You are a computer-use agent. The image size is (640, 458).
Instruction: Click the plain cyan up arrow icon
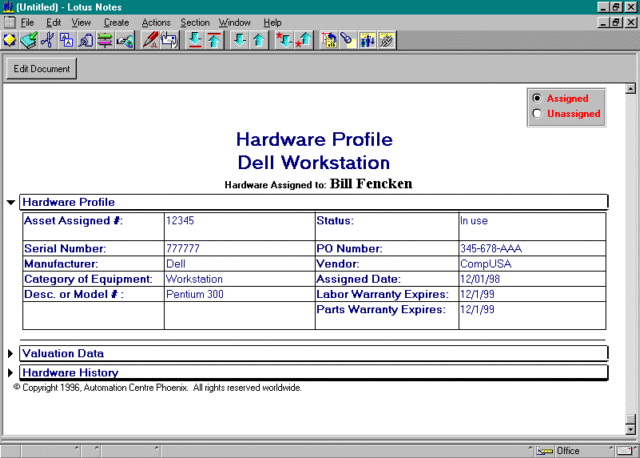(259, 40)
